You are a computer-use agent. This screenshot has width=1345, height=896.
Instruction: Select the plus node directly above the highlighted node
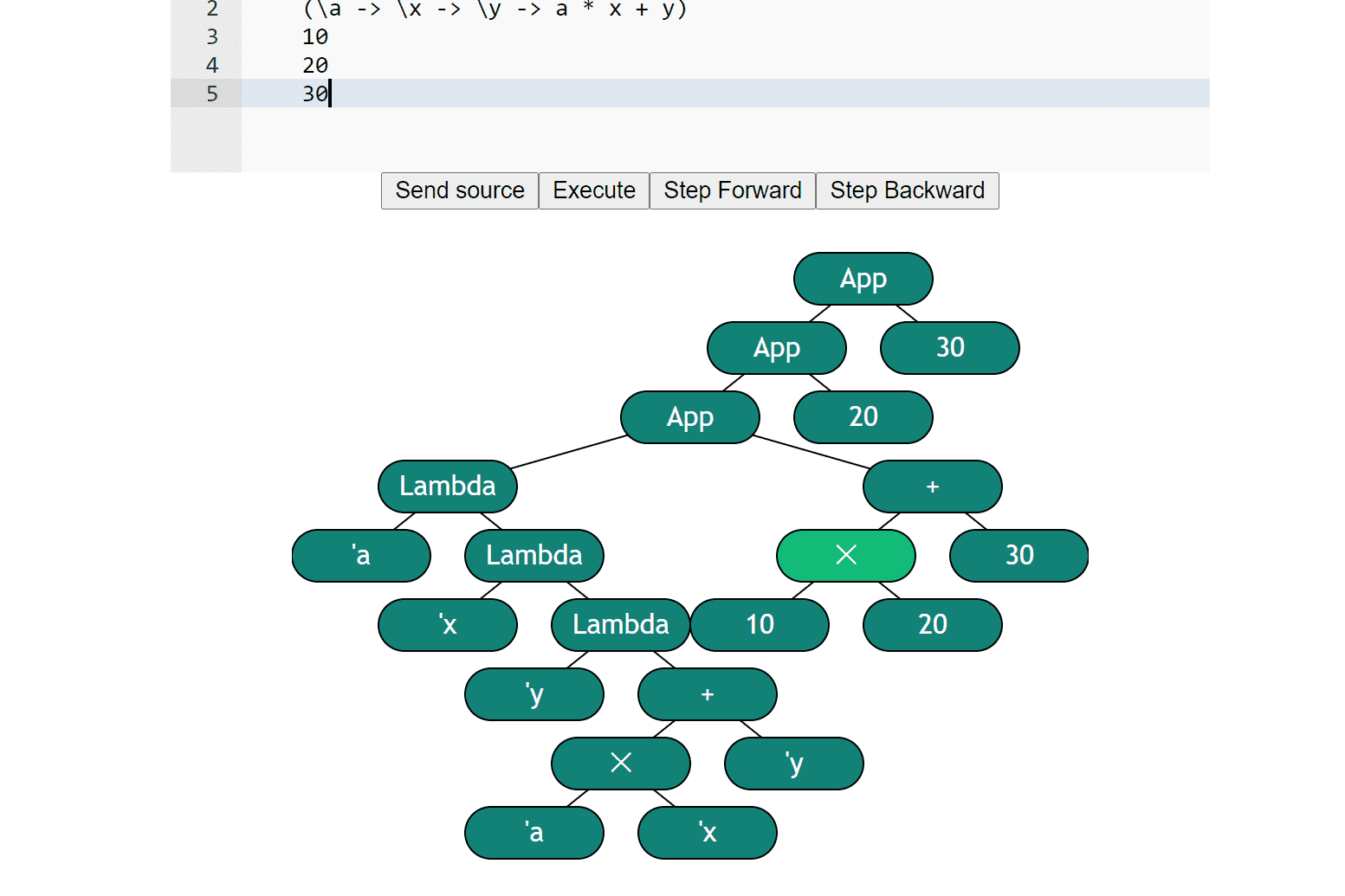932,487
